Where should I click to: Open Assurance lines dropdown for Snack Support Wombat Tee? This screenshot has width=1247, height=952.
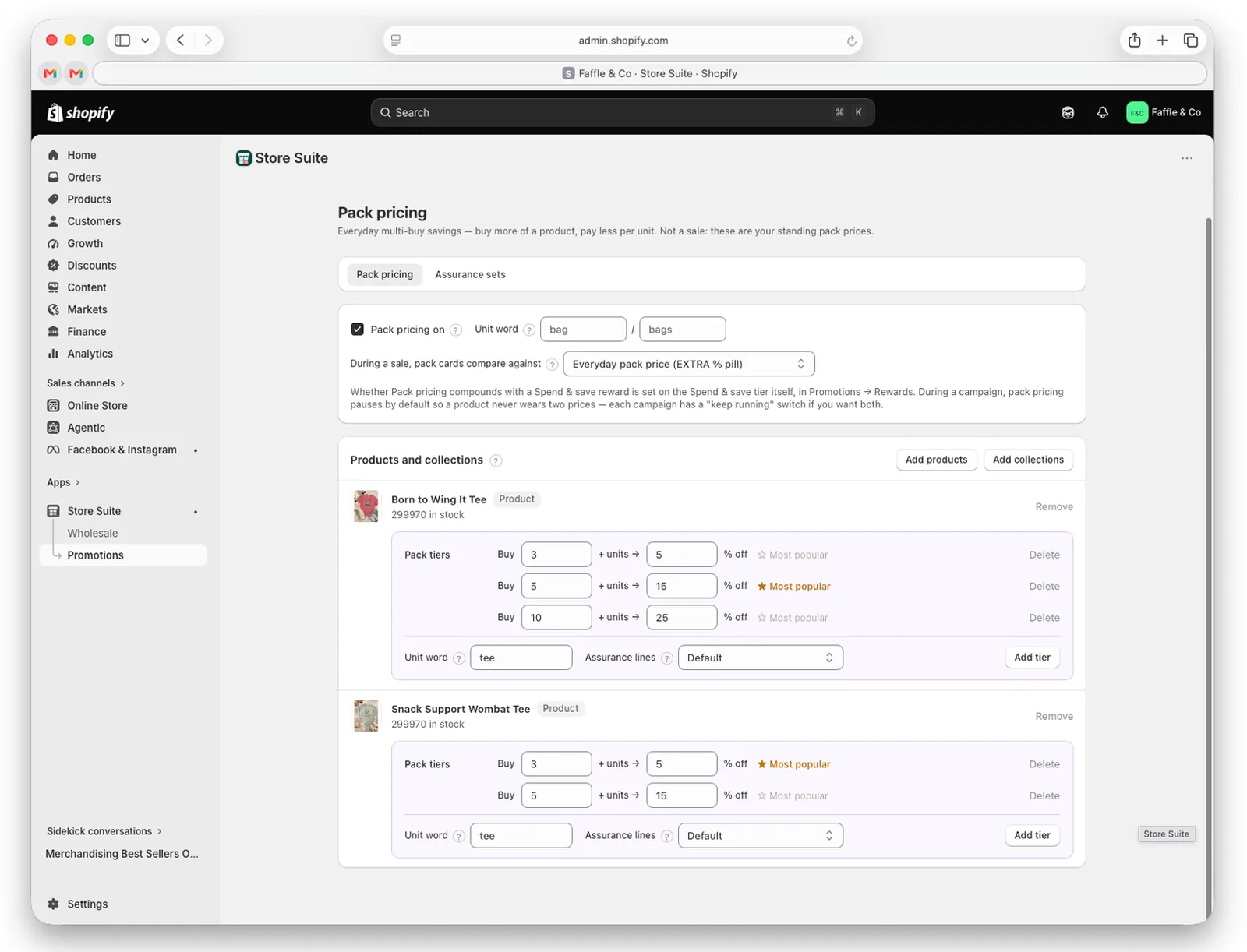tap(761, 835)
